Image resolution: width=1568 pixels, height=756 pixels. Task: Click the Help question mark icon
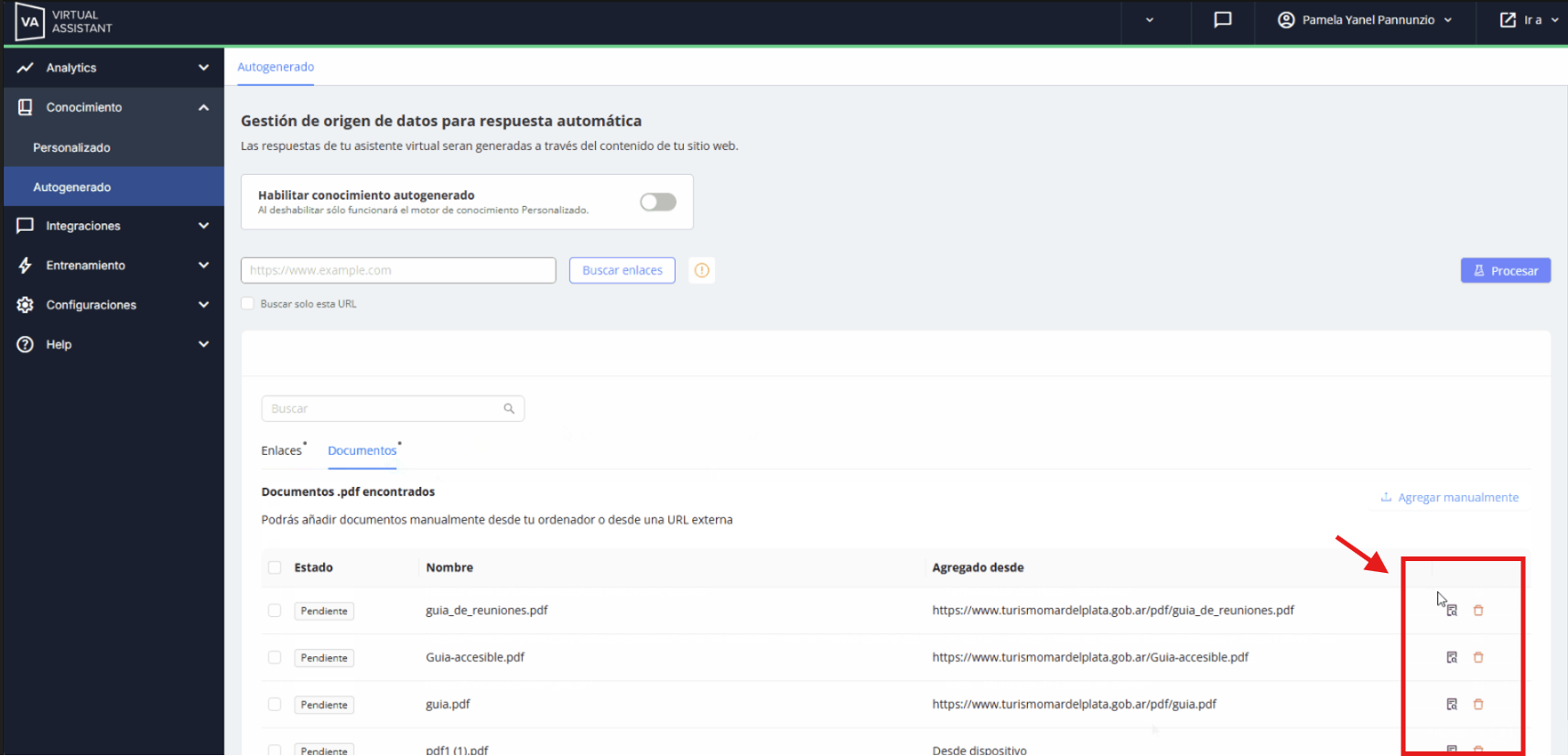pos(26,344)
